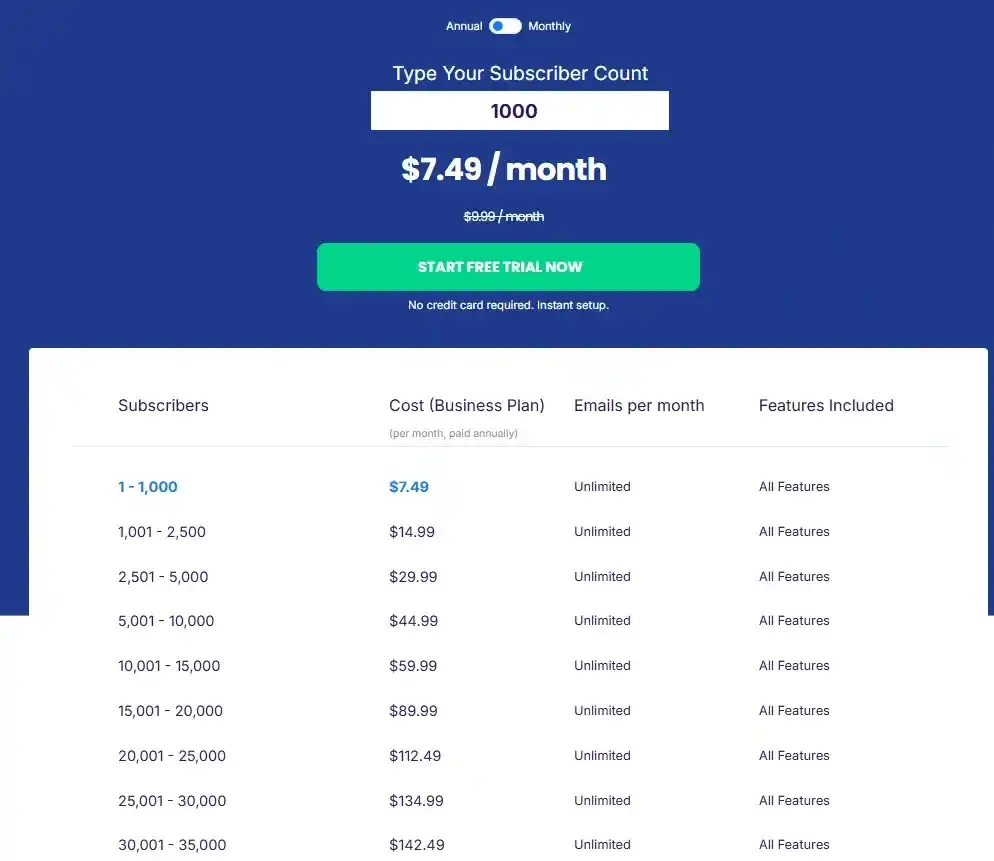Image resolution: width=994 pixels, height=861 pixels.
Task: Select the 30,001 - 35,000 subscriber tier
Action: click(x=172, y=844)
